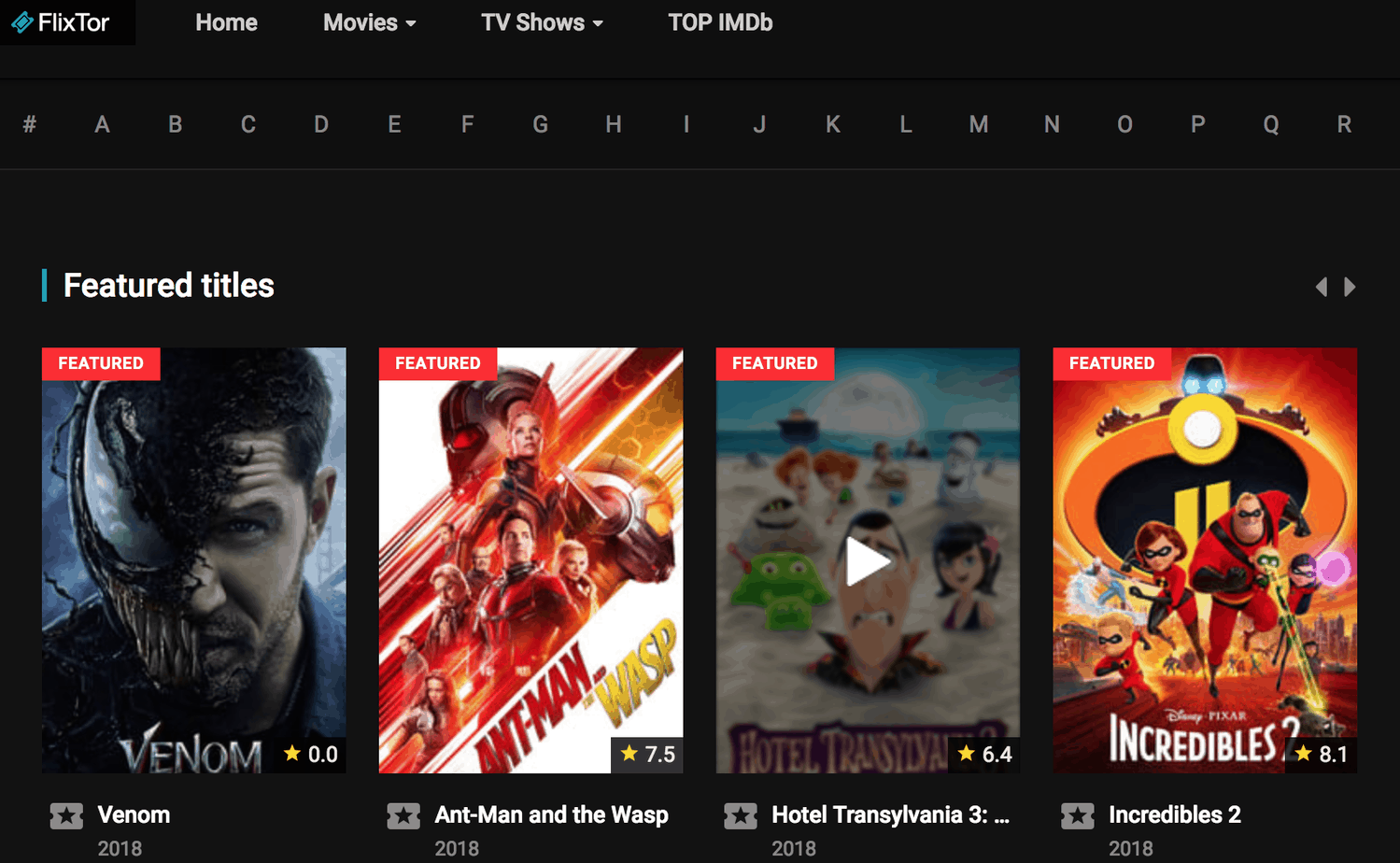Show next featured titles with right arrow
The image size is (1400, 863).
click(x=1350, y=287)
